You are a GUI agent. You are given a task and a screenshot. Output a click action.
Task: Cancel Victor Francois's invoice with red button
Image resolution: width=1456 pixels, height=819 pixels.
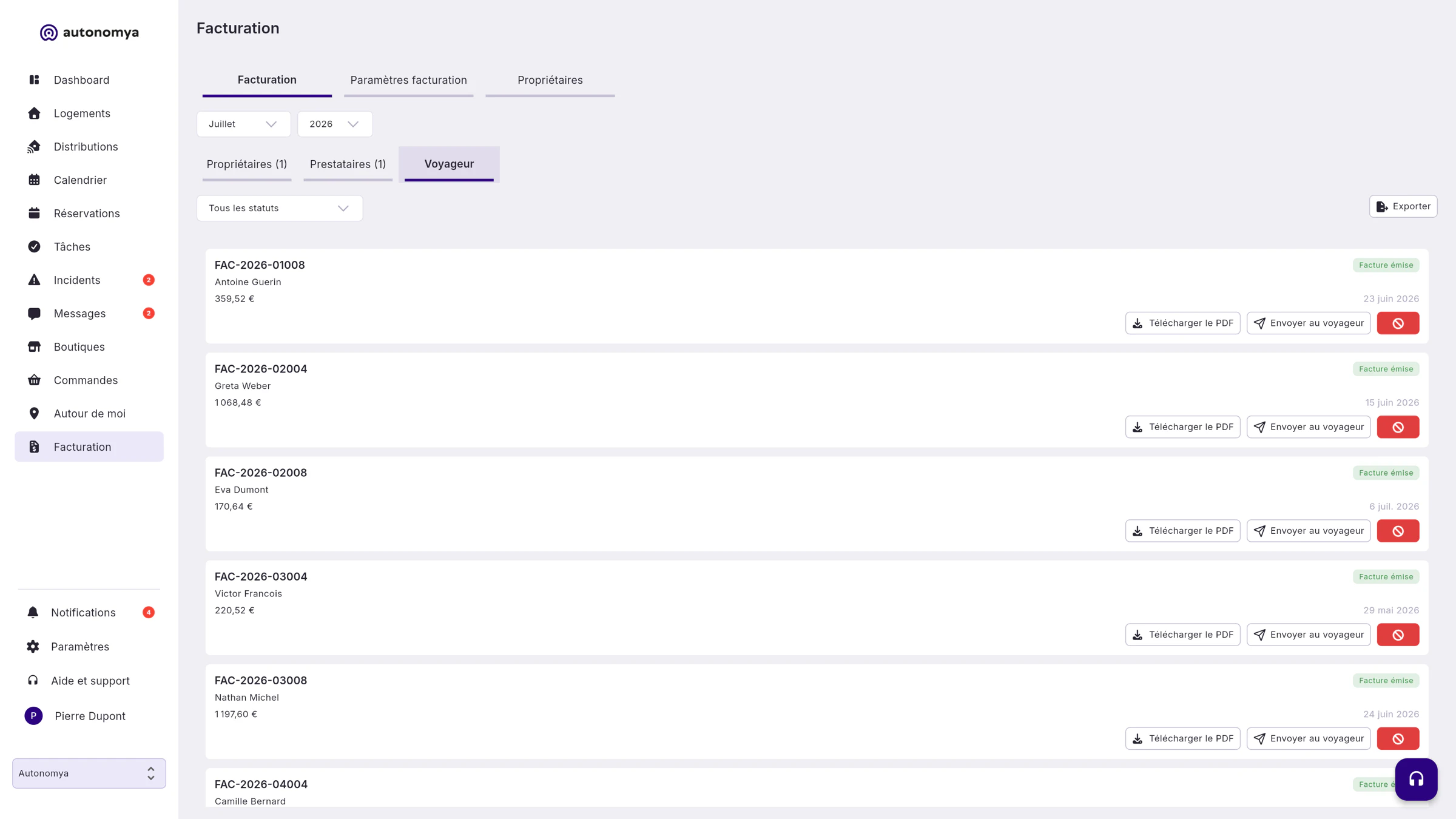pos(1398,635)
